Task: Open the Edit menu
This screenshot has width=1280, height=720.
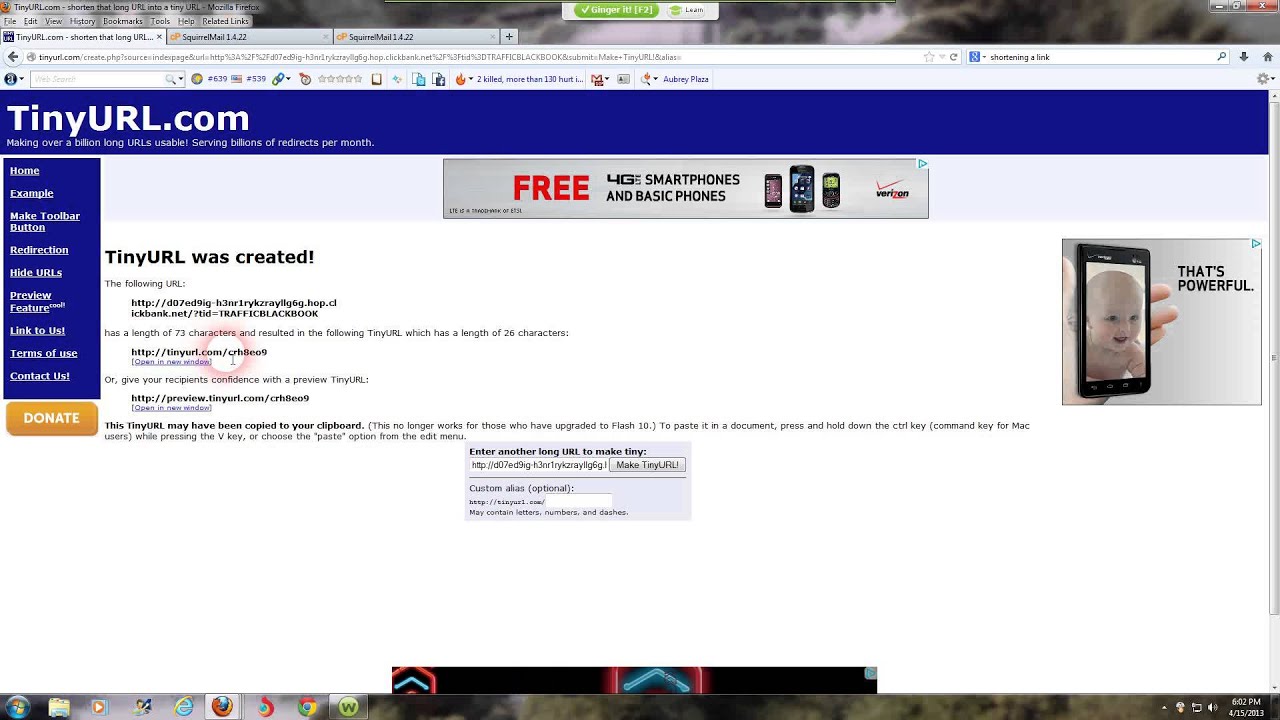Action: 30,21
